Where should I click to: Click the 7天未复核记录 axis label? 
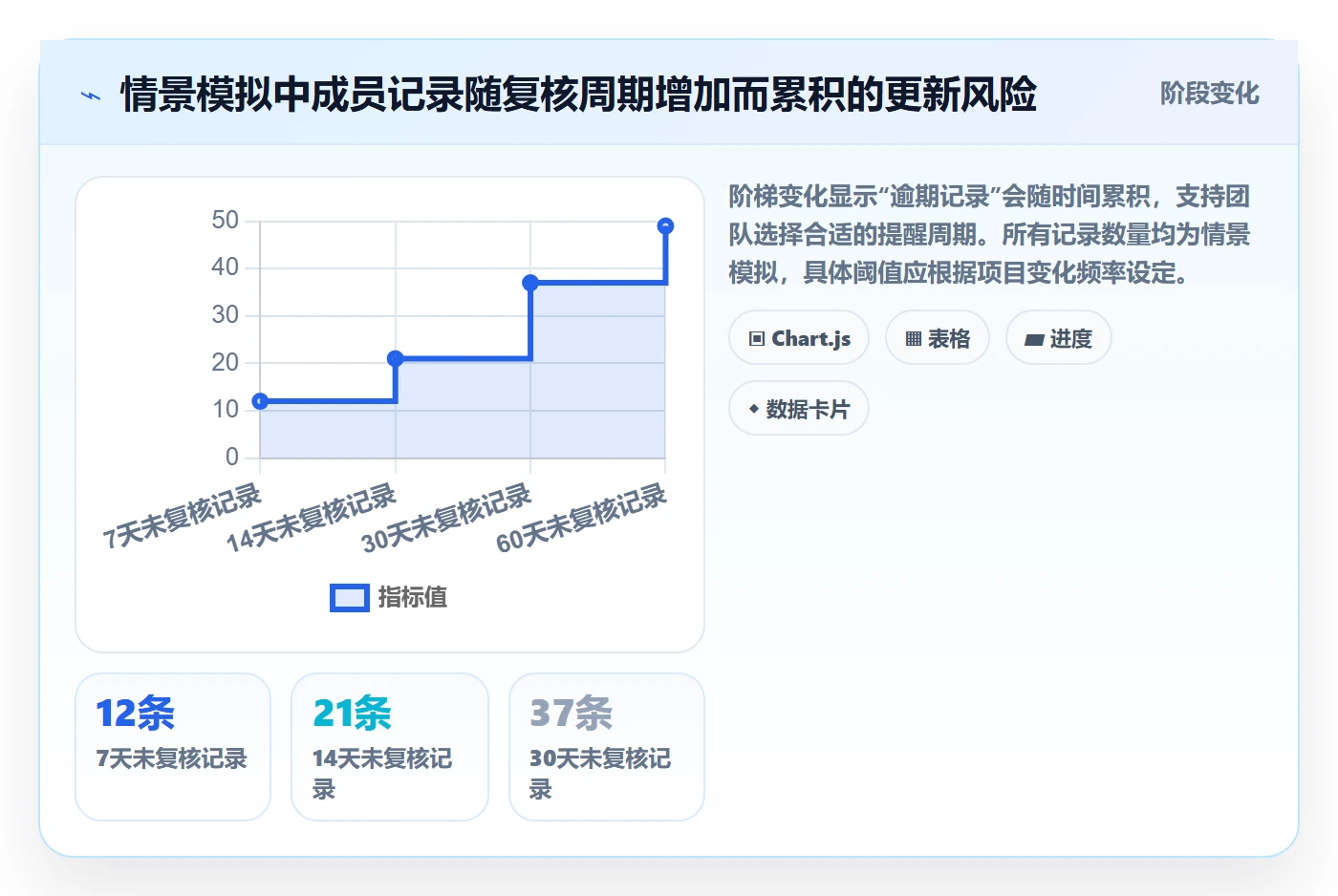click(183, 517)
